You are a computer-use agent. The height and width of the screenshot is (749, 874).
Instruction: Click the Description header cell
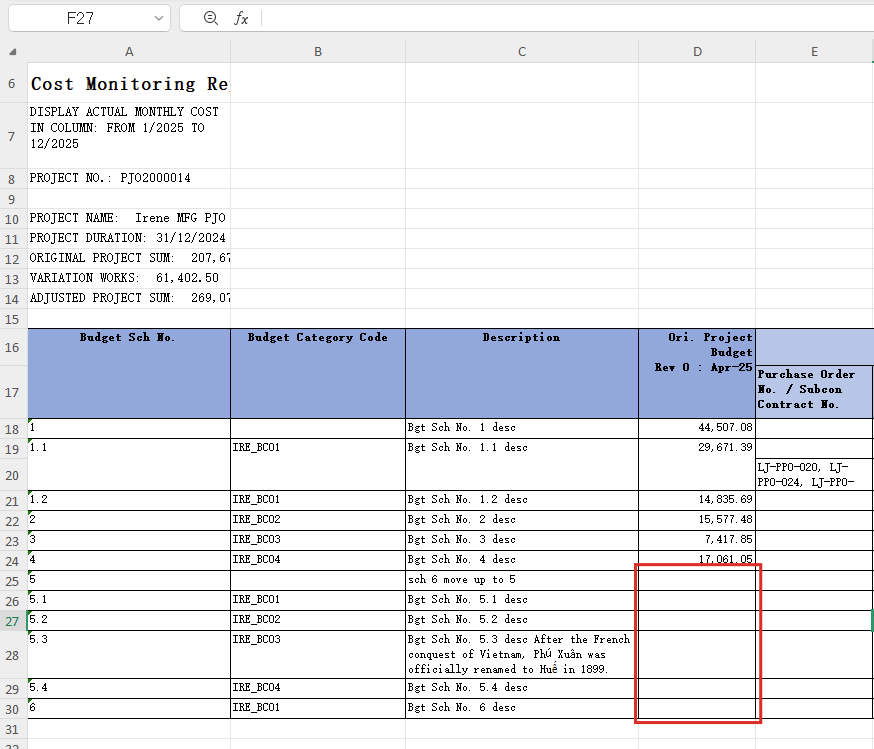click(522, 373)
